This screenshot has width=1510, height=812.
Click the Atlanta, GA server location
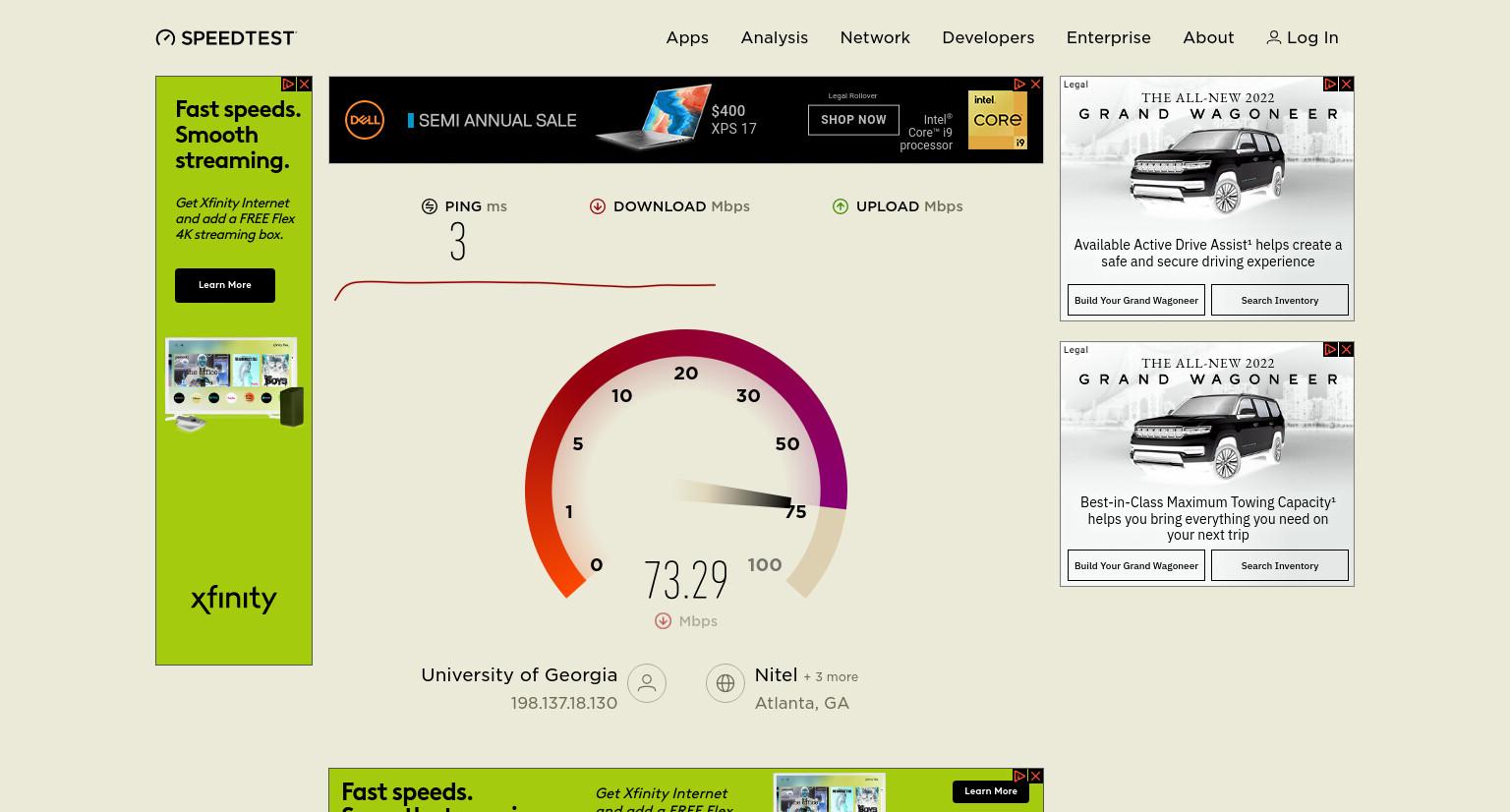click(801, 704)
